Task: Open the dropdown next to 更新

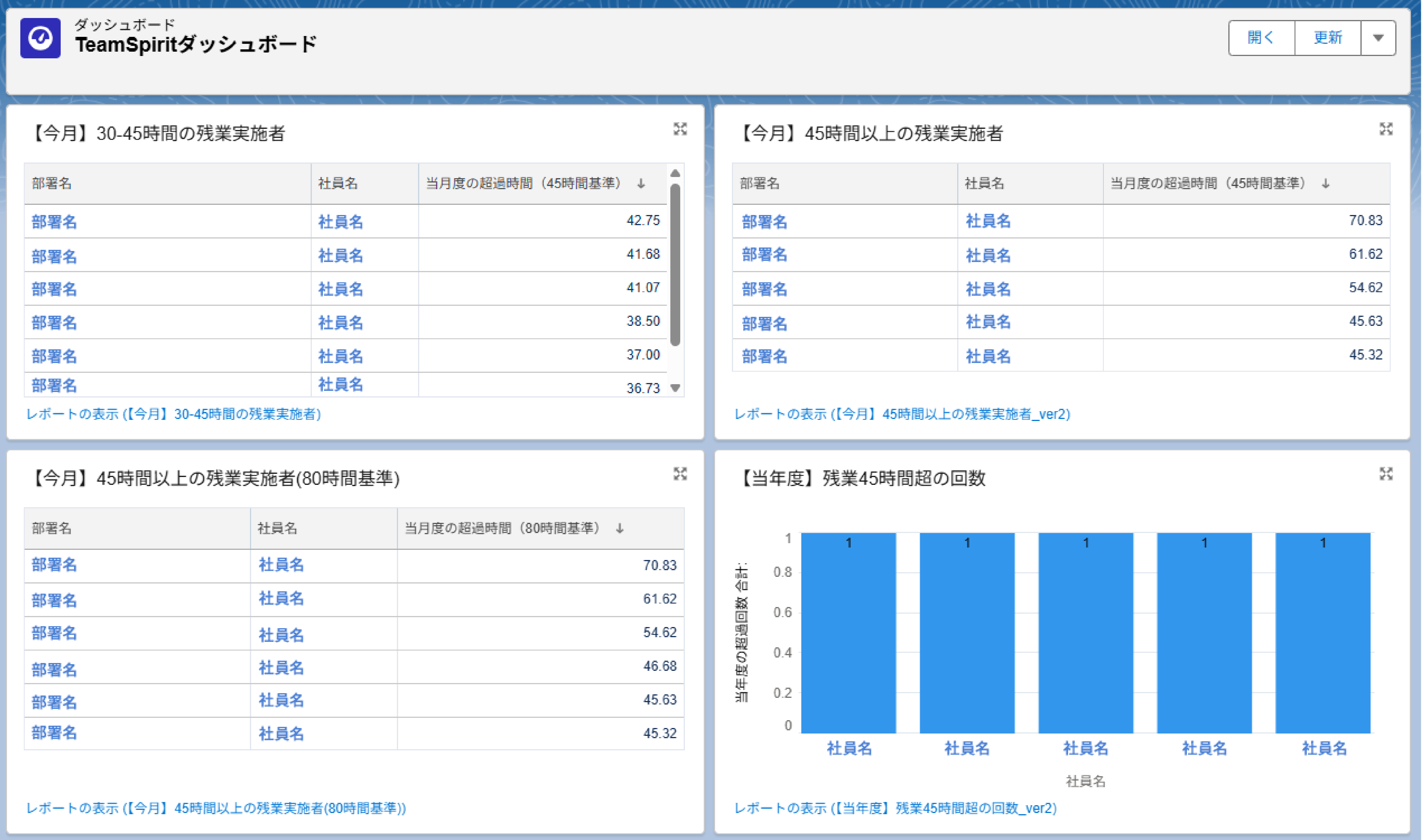Action: click(x=1378, y=38)
